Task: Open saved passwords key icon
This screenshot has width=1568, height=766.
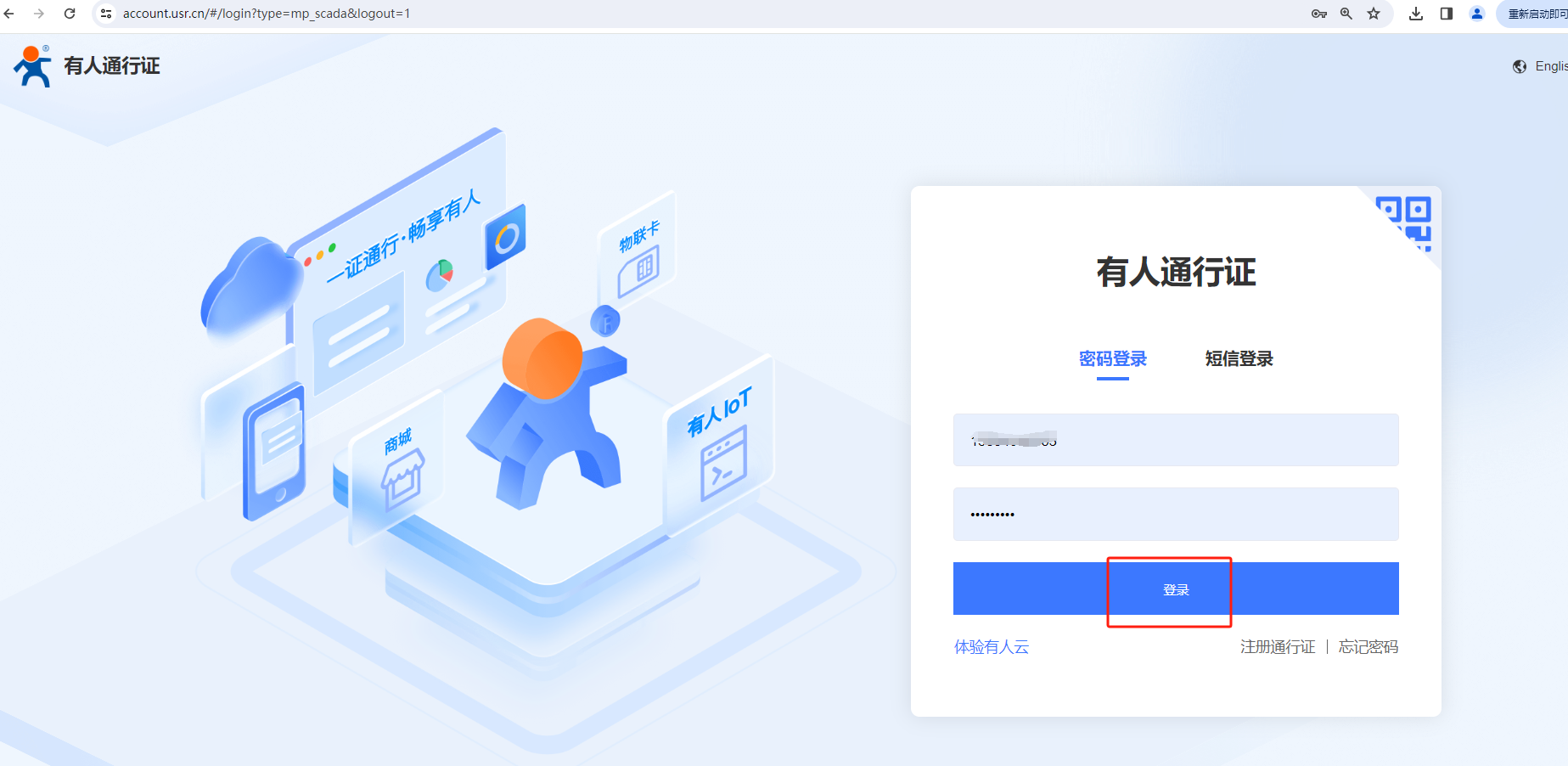Action: pos(1319,14)
